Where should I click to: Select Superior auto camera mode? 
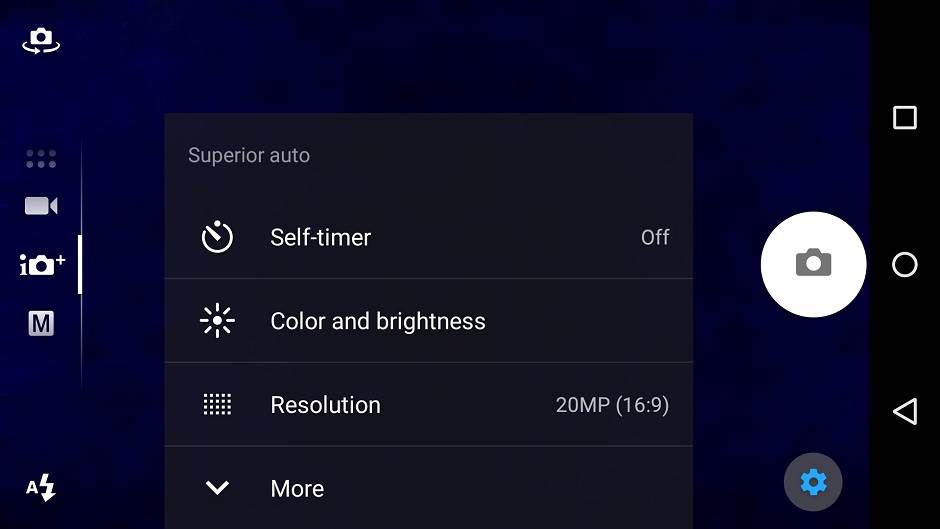pos(42,265)
